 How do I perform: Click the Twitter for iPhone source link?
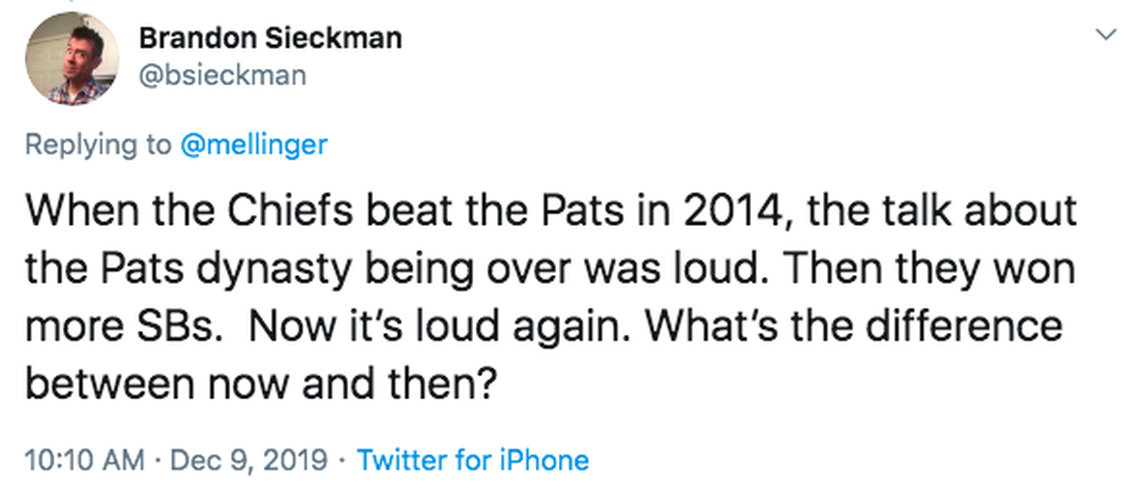pos(473,460)
